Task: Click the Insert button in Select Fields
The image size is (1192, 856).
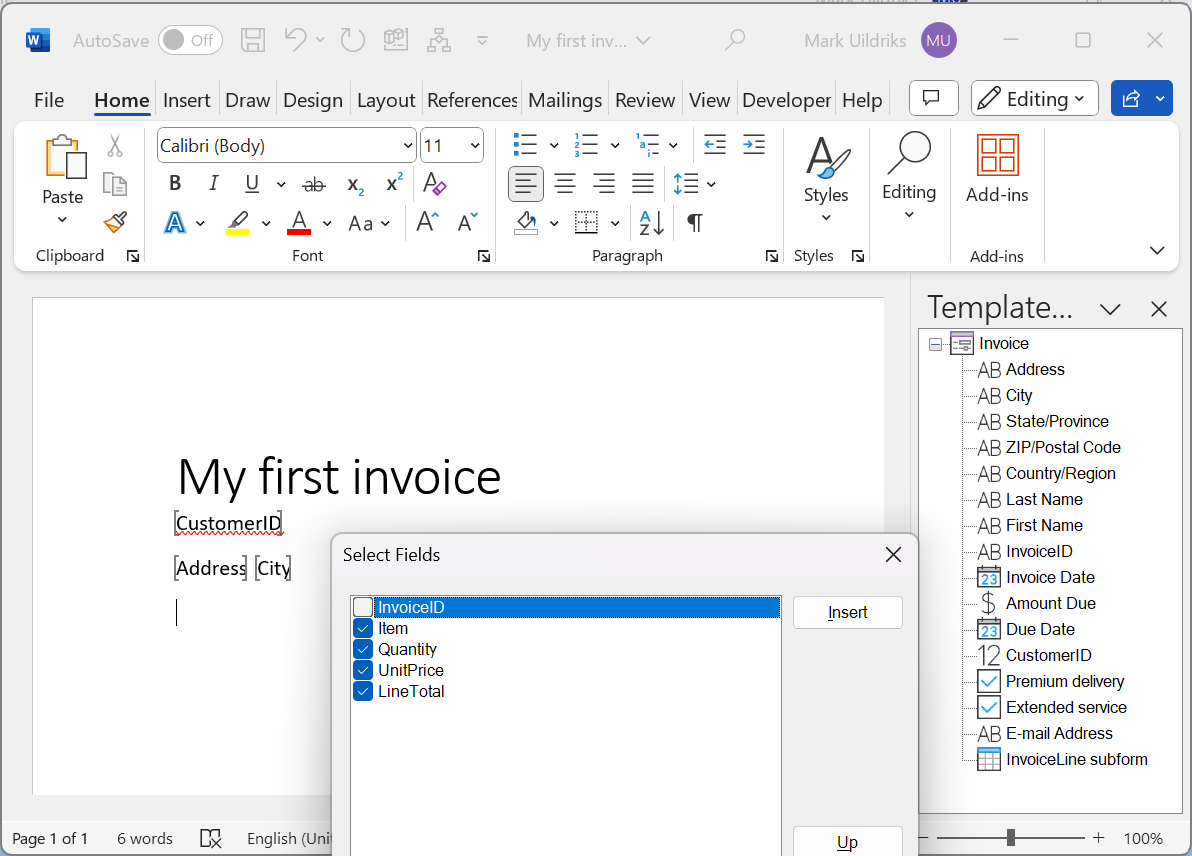Action: coord(847,613)
